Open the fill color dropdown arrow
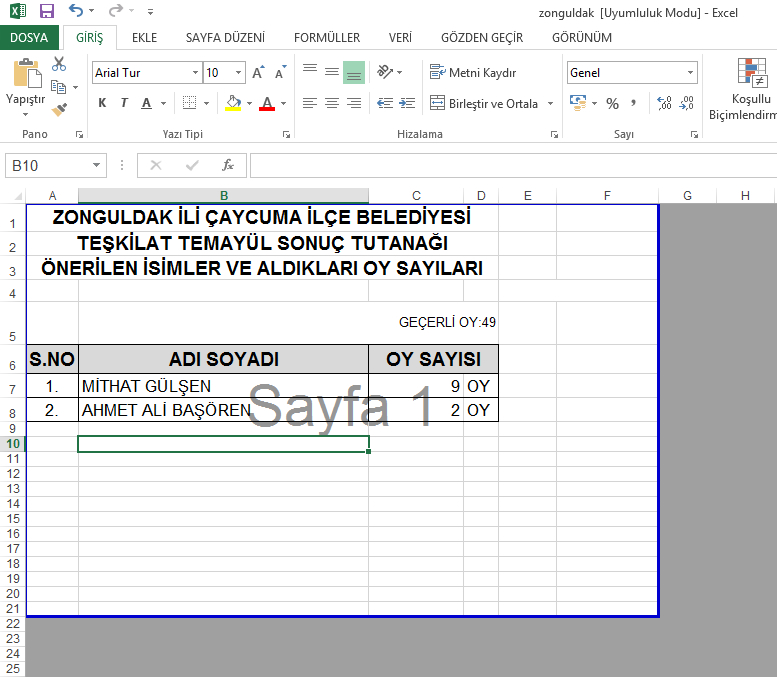The height and width of the screenshot is (677, 777). pos(249,104)
